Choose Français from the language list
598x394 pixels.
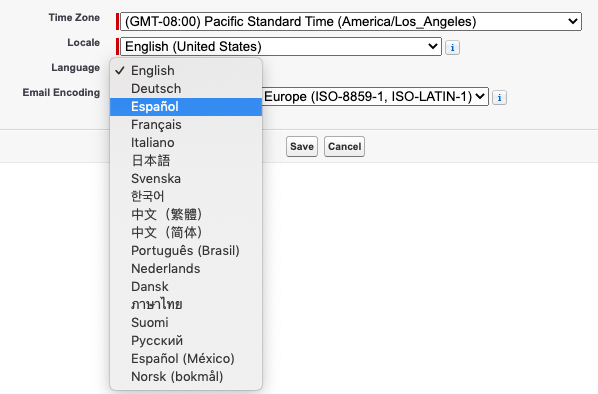point(186,125)
